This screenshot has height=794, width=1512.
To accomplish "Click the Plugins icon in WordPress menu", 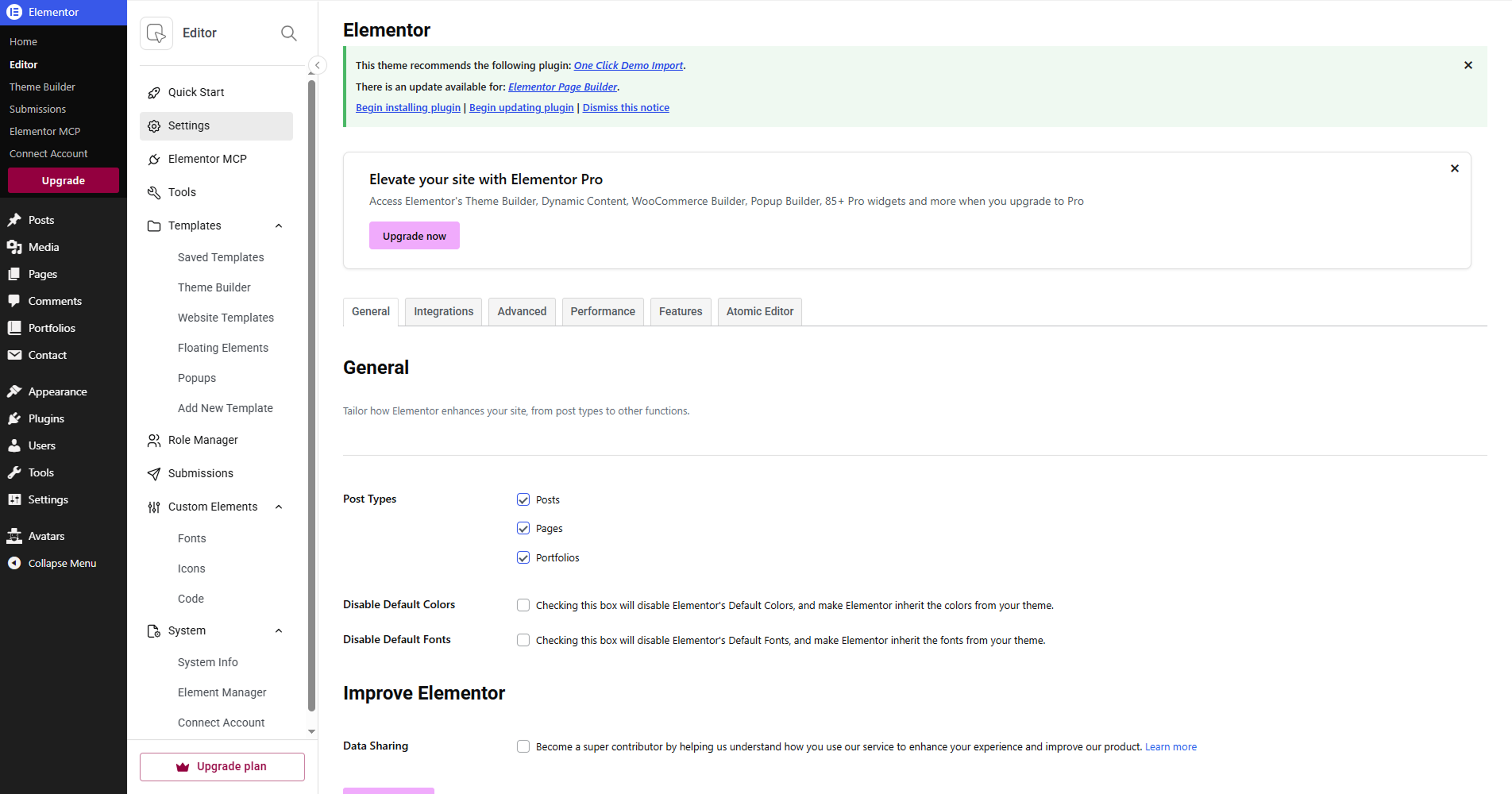I will [14, 418].
